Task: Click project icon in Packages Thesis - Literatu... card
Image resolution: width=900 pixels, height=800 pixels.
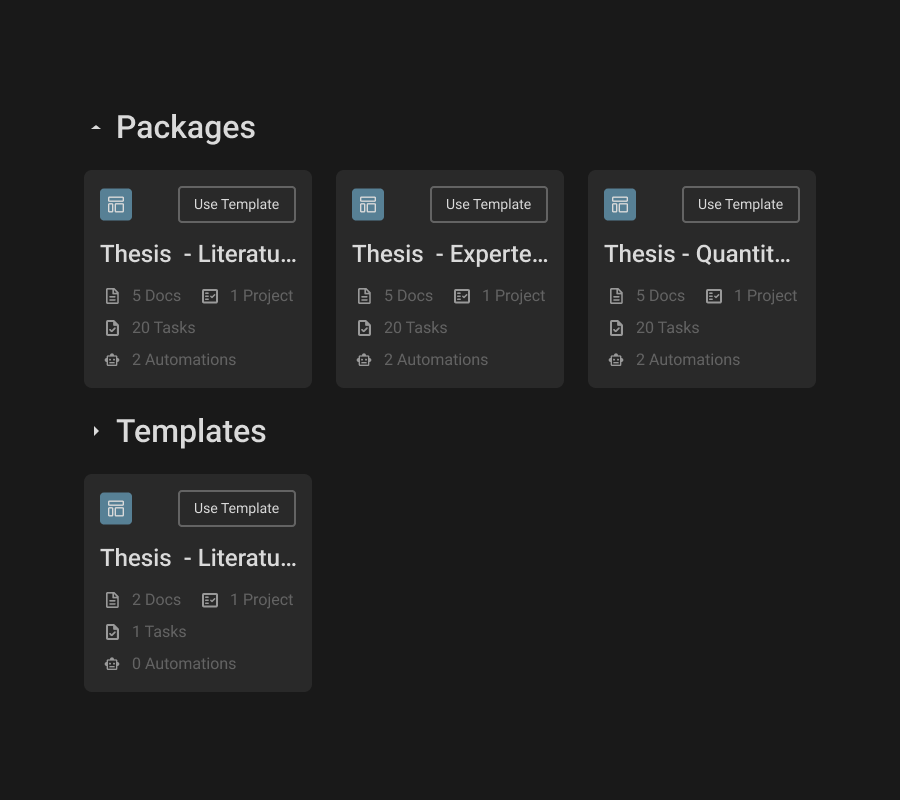Action: 210,296
